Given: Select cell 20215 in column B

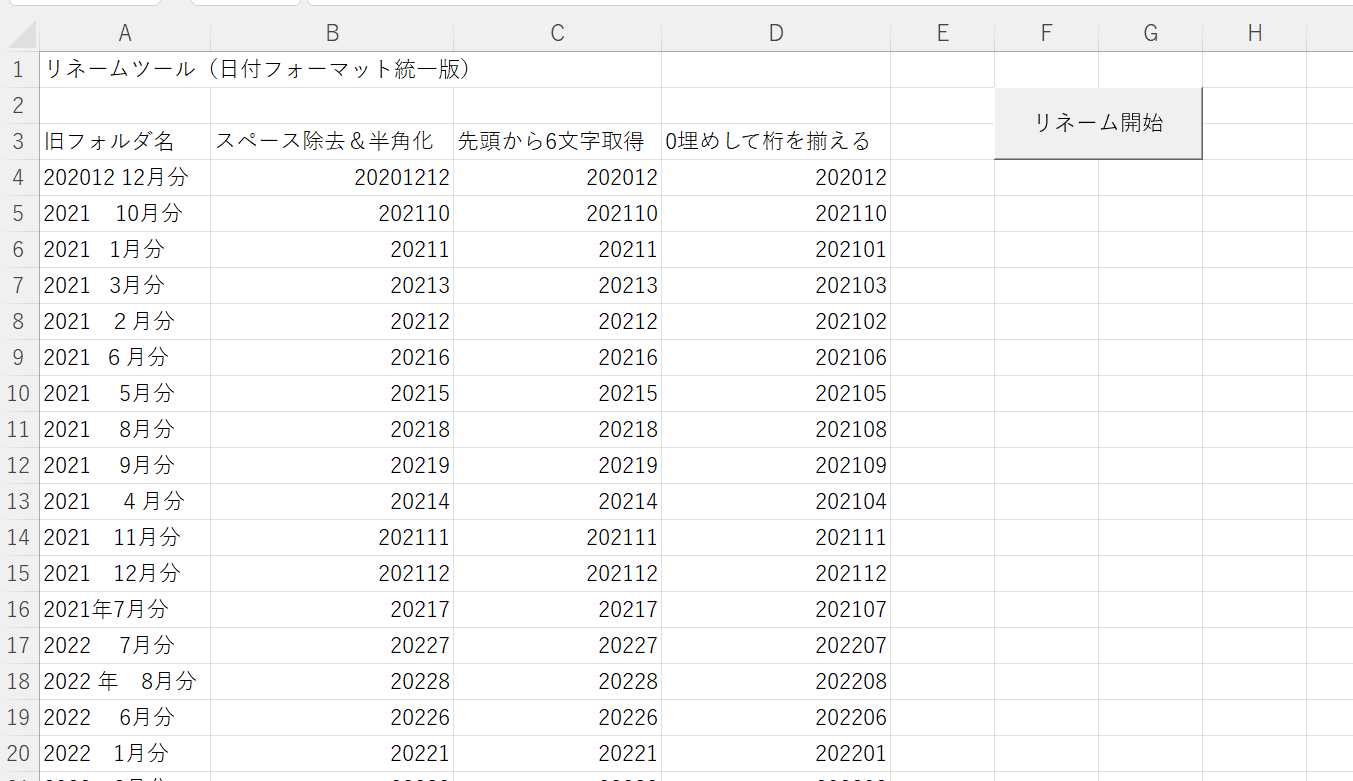Looking at the screenshot, I should tap(332, 394).
